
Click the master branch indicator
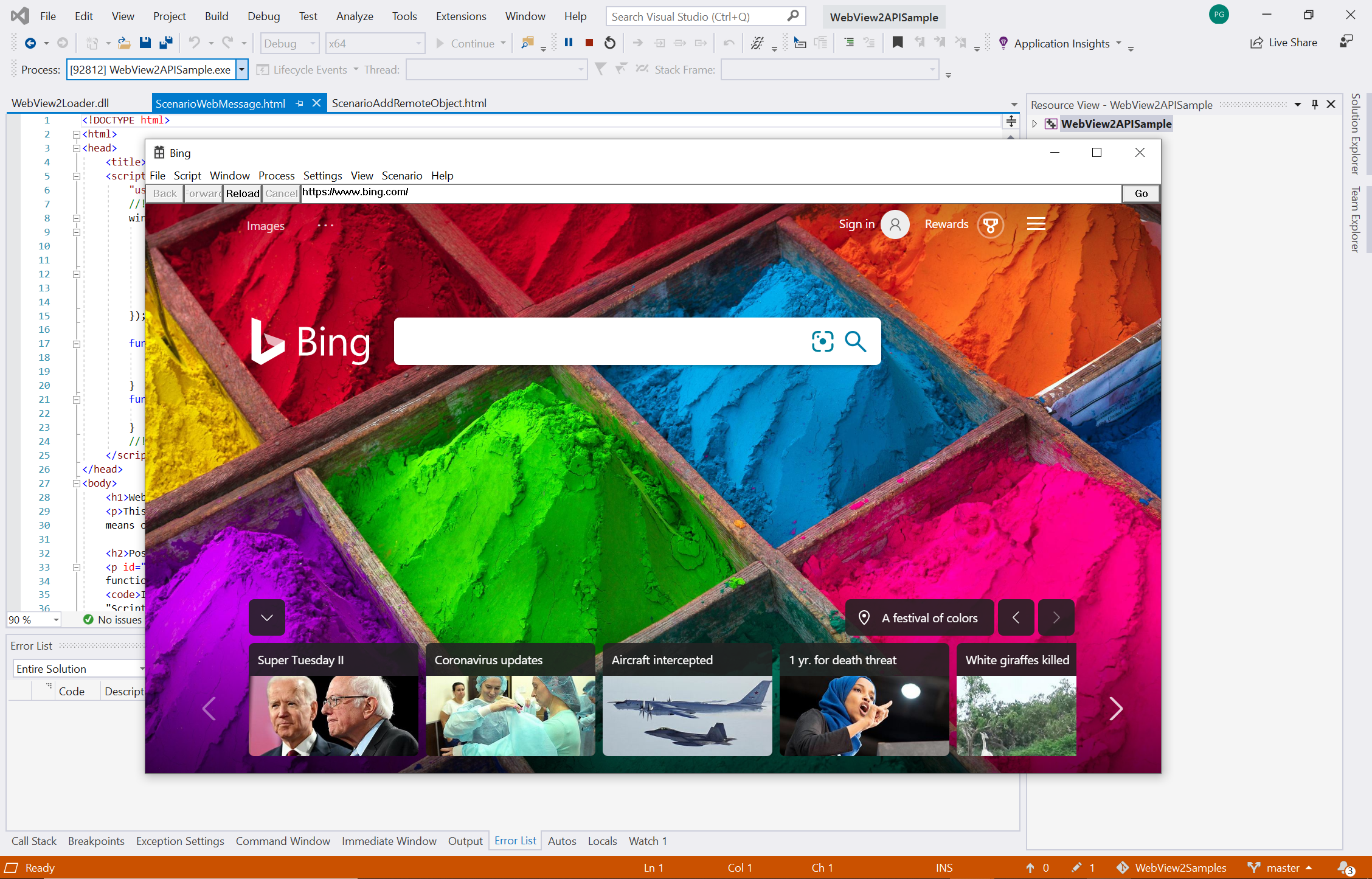pos(1282,867)
